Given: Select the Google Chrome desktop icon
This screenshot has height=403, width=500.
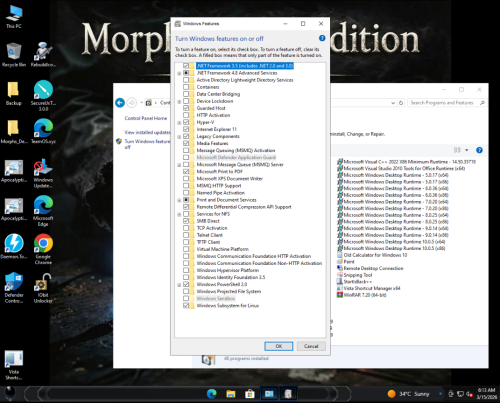Looking at the screenshot, I should 43,249.
